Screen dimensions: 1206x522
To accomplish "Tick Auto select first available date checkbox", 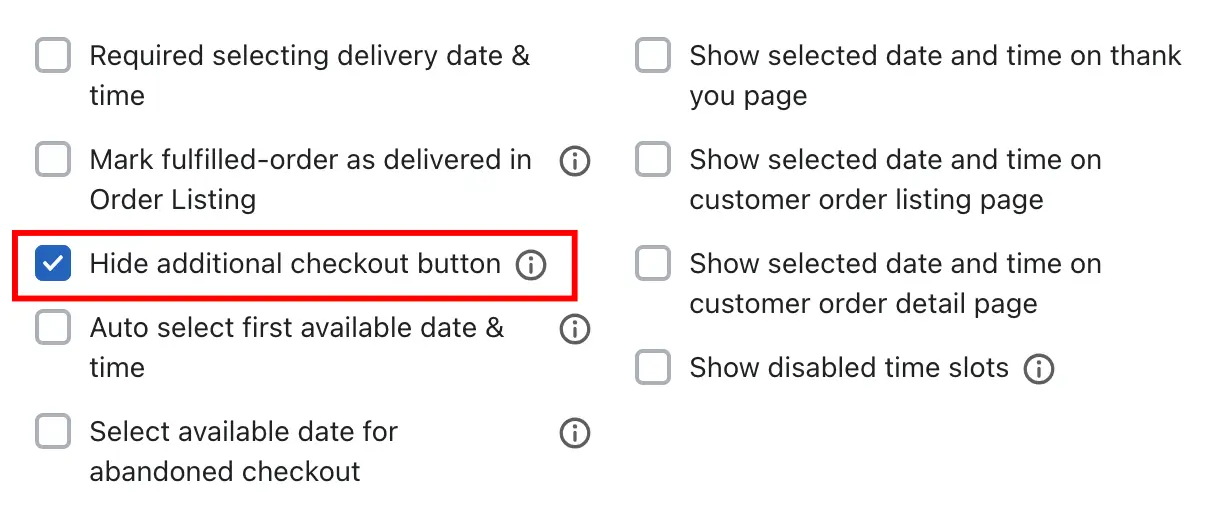I will pos(53,327).
